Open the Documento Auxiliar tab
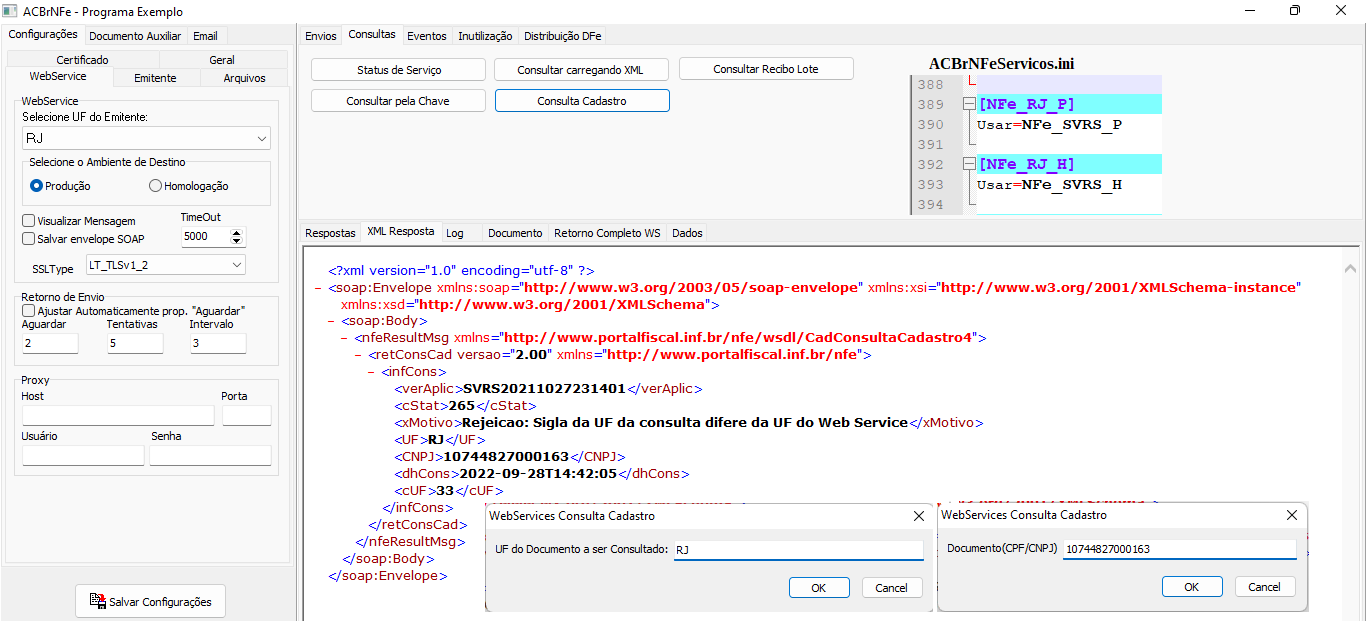The width and height of the screenshot is (1366, 621). click(x=135, y=36)
